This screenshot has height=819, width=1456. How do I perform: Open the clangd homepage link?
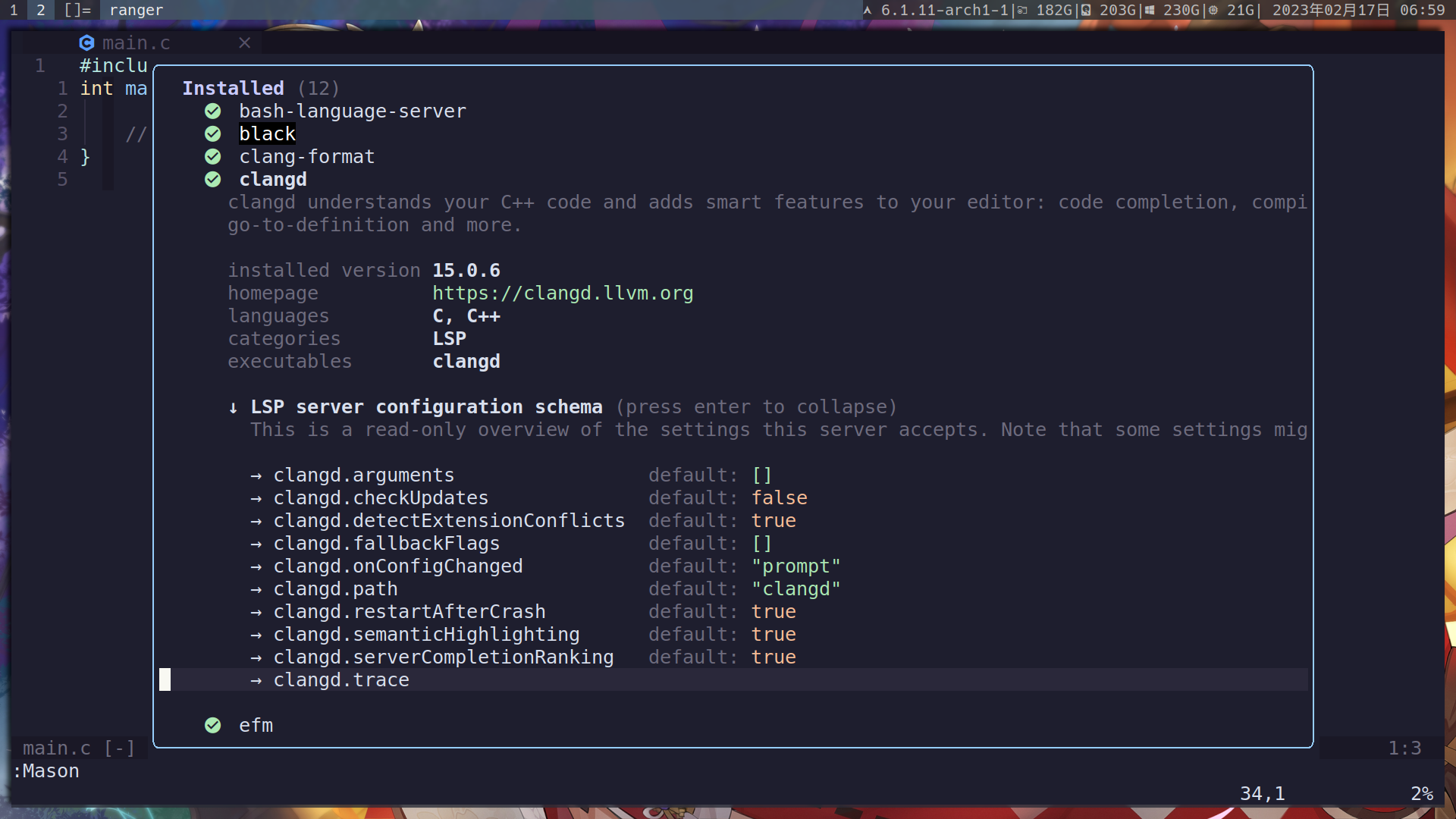click(563, 293)
